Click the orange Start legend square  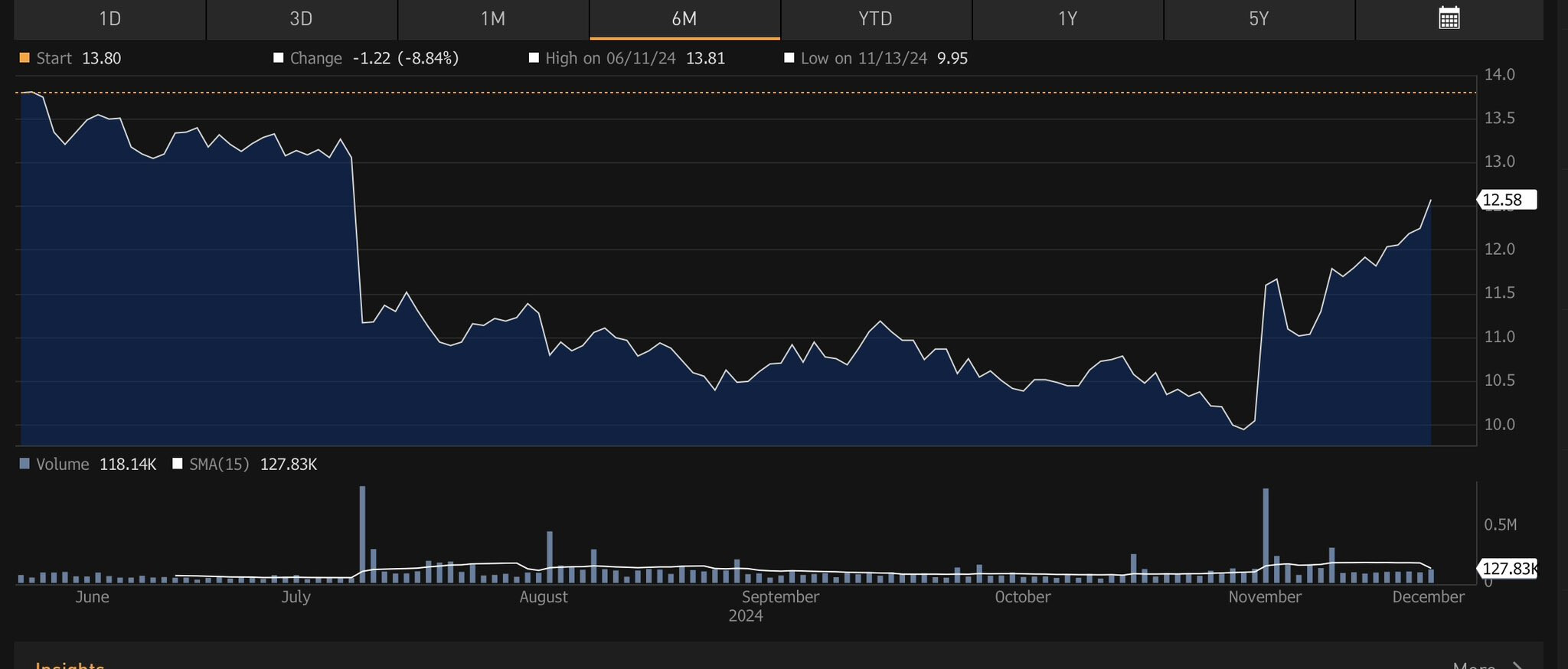[24, 58]
